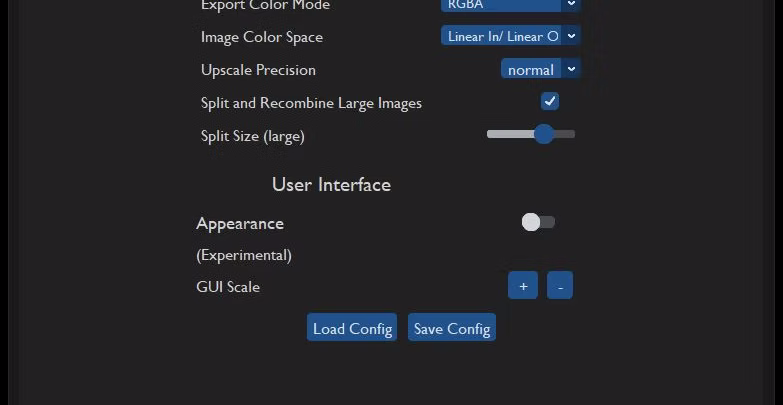Uncheck Split and Recombine Large Images

(x=550, y=101)
